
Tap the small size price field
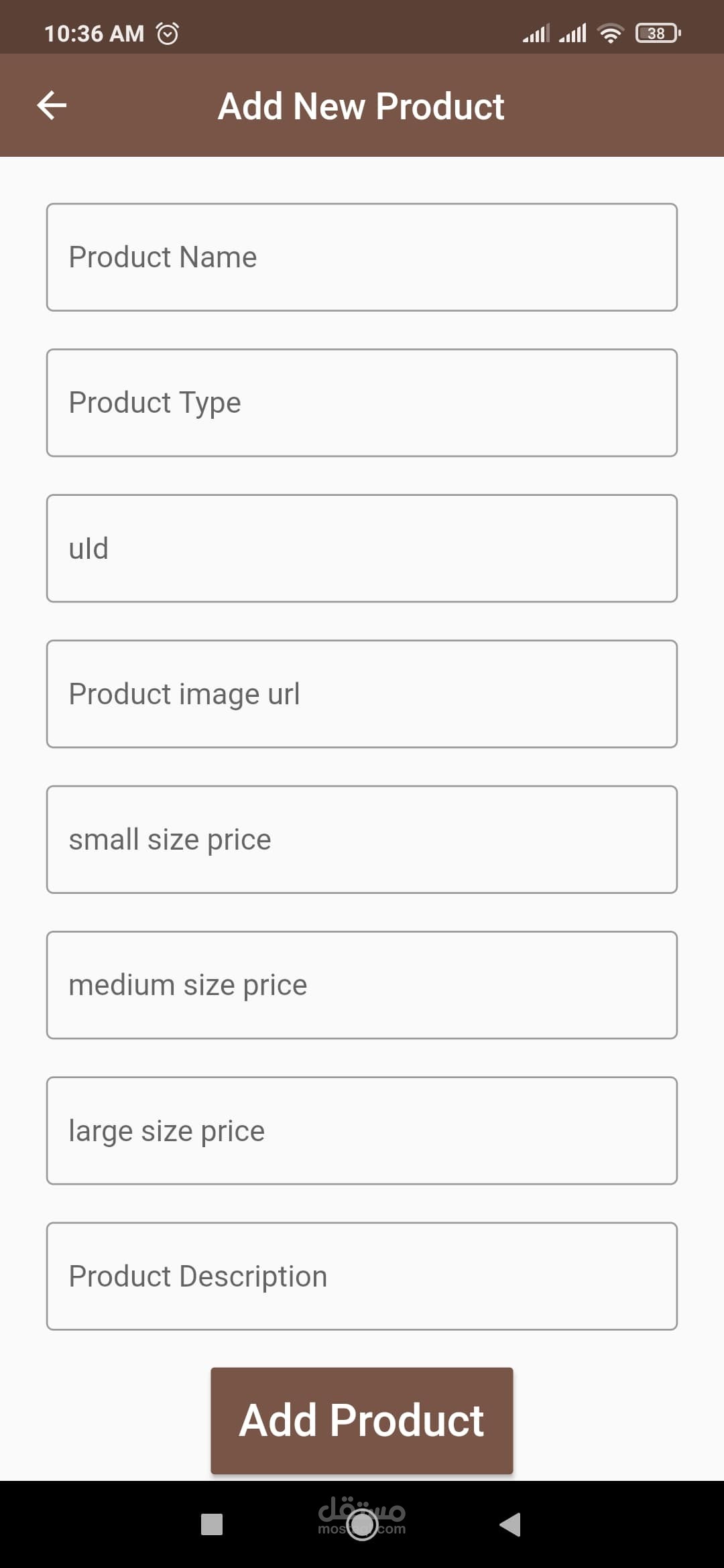pos(362,840)
